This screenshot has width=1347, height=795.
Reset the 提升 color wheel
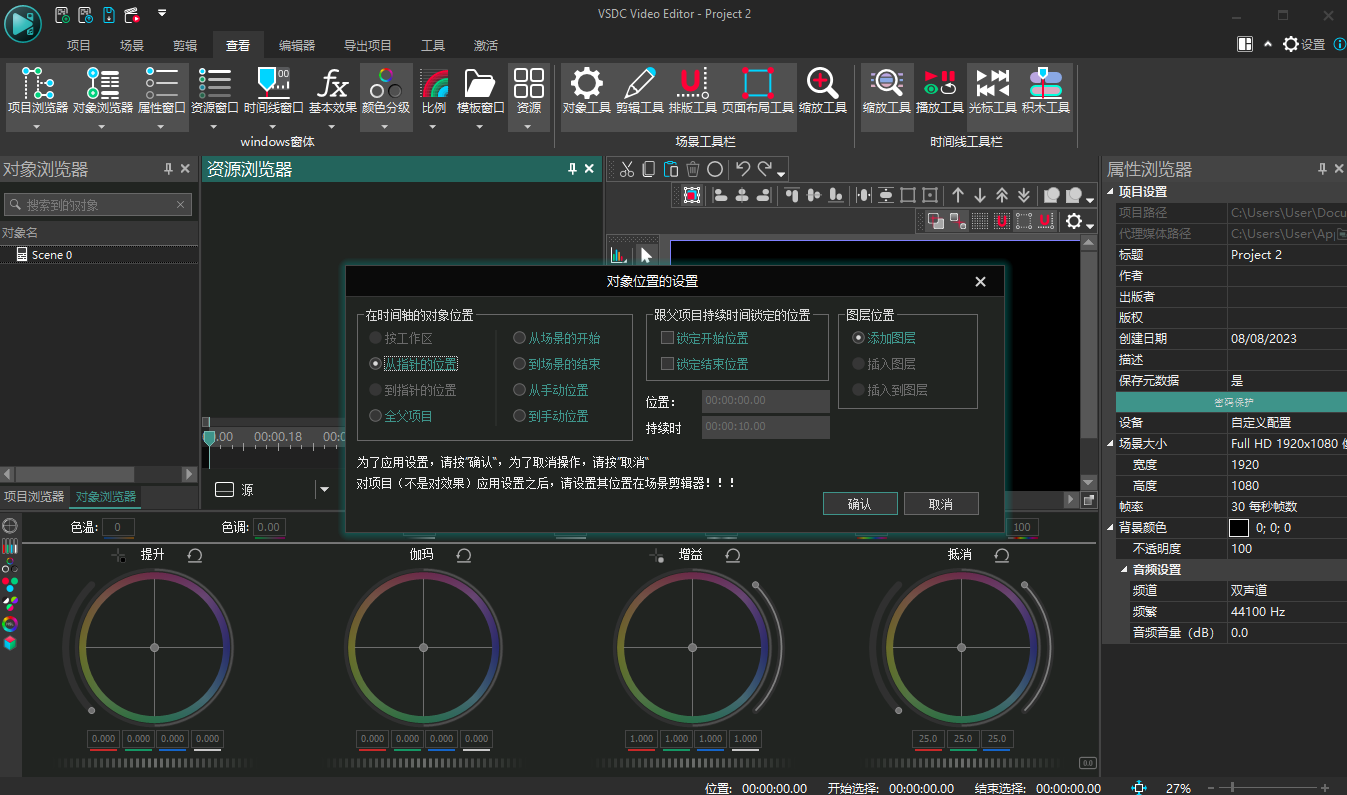click(195, 555)
